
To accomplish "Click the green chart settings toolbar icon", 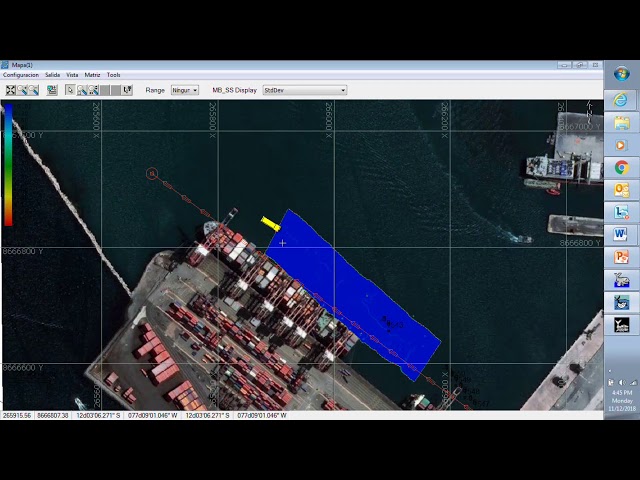I will pyautogui.click(x=52, y=90).
